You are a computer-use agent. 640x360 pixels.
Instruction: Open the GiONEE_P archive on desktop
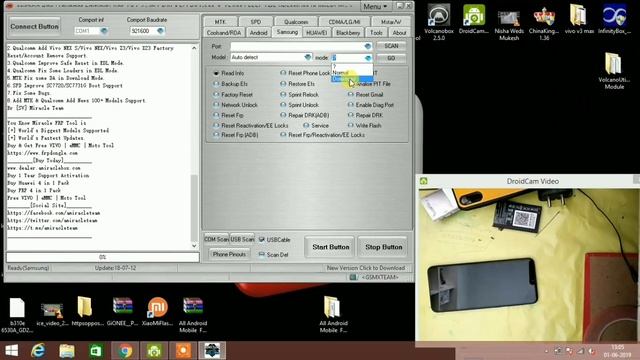coord(122,311)
